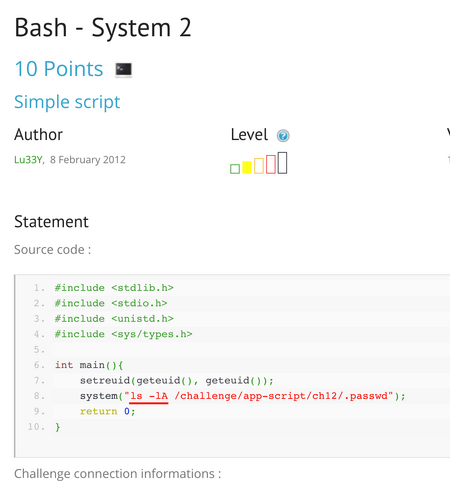The height and width of the screenshot is (493, 450).
Task: Click Challenge connection informations text
Action: 118,474
